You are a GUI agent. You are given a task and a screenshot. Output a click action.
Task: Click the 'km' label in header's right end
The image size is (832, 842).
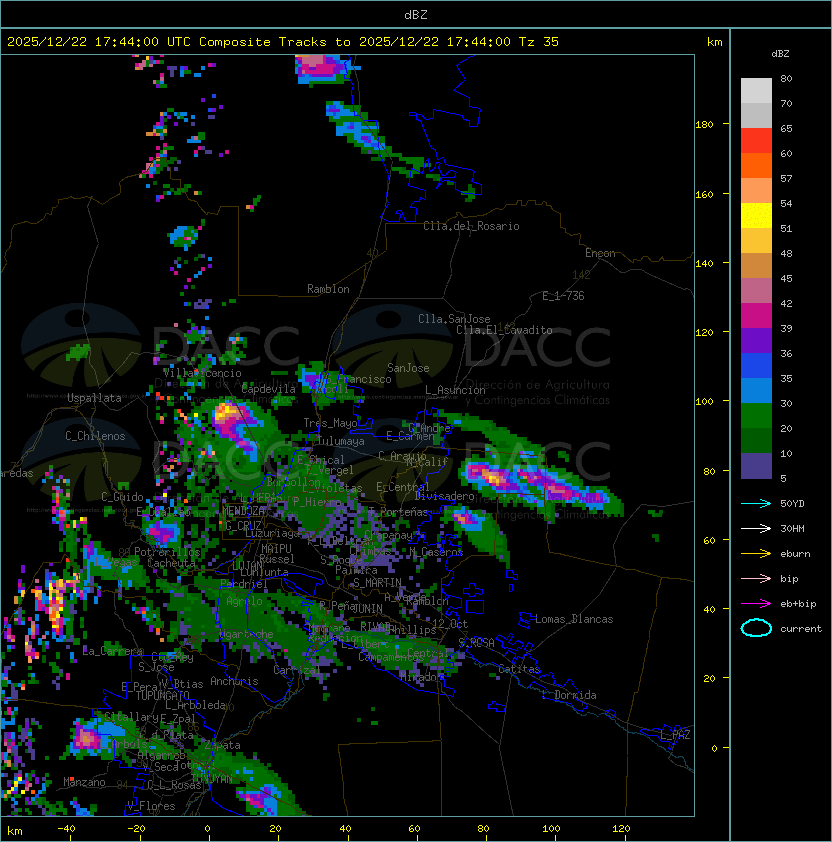(x=714, y=42)
